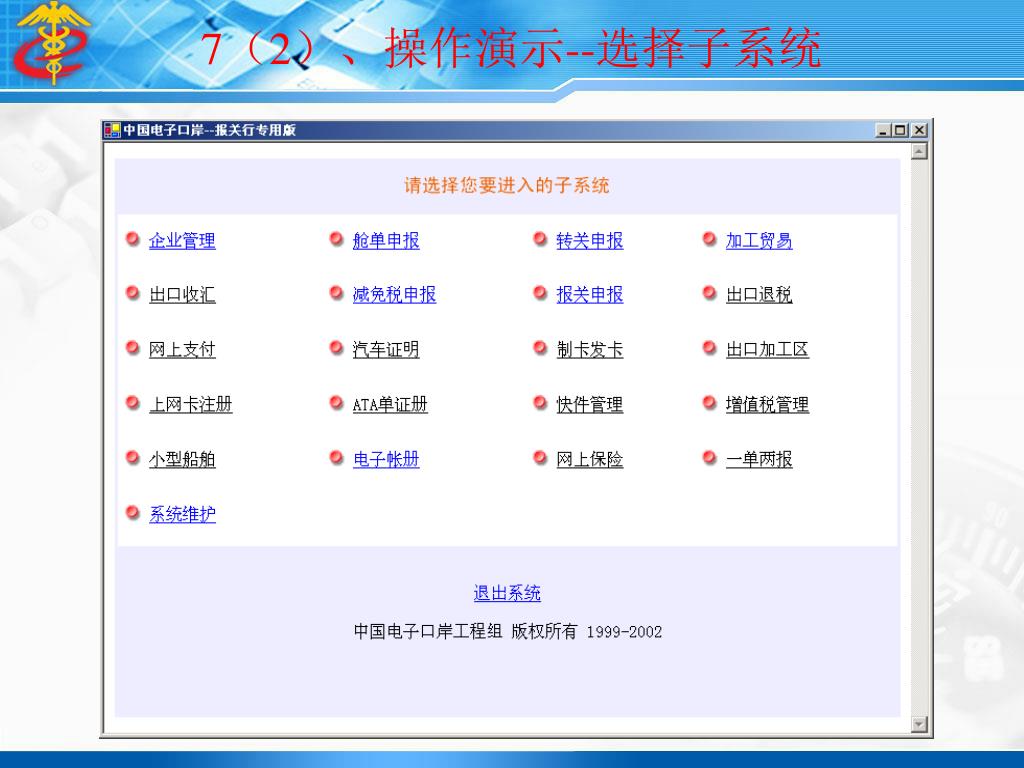
Task: Click red bullet icon beside 网上保险
Action: coord(540,457)
